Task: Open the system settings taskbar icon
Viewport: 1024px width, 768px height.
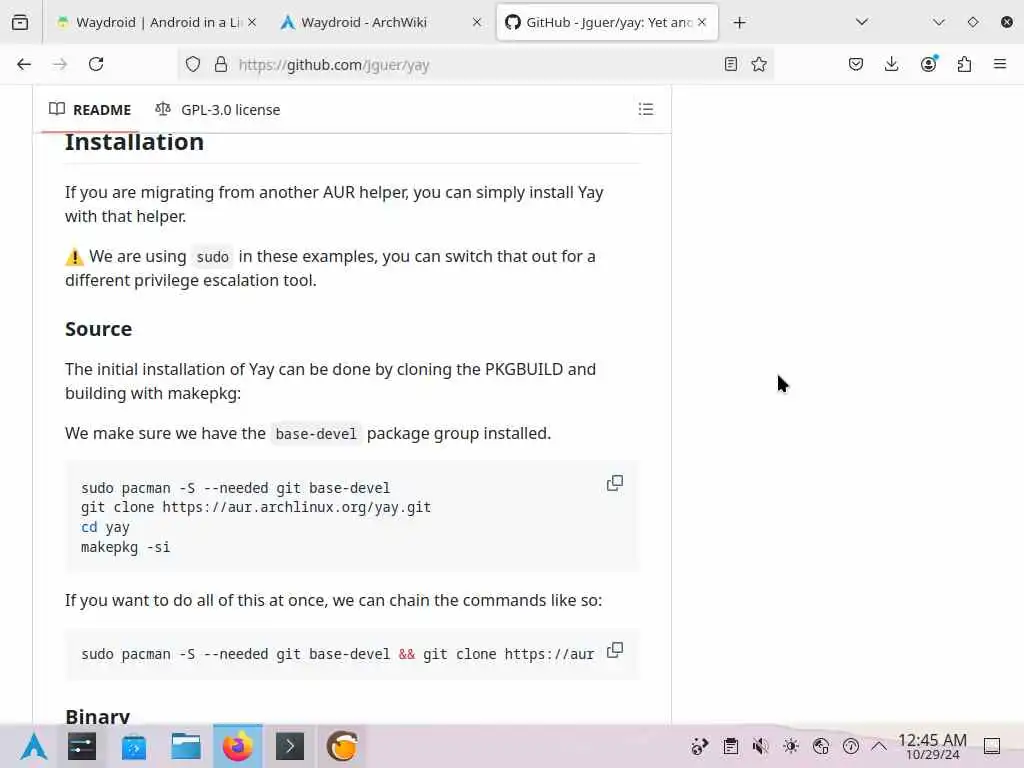Action: 82,746
